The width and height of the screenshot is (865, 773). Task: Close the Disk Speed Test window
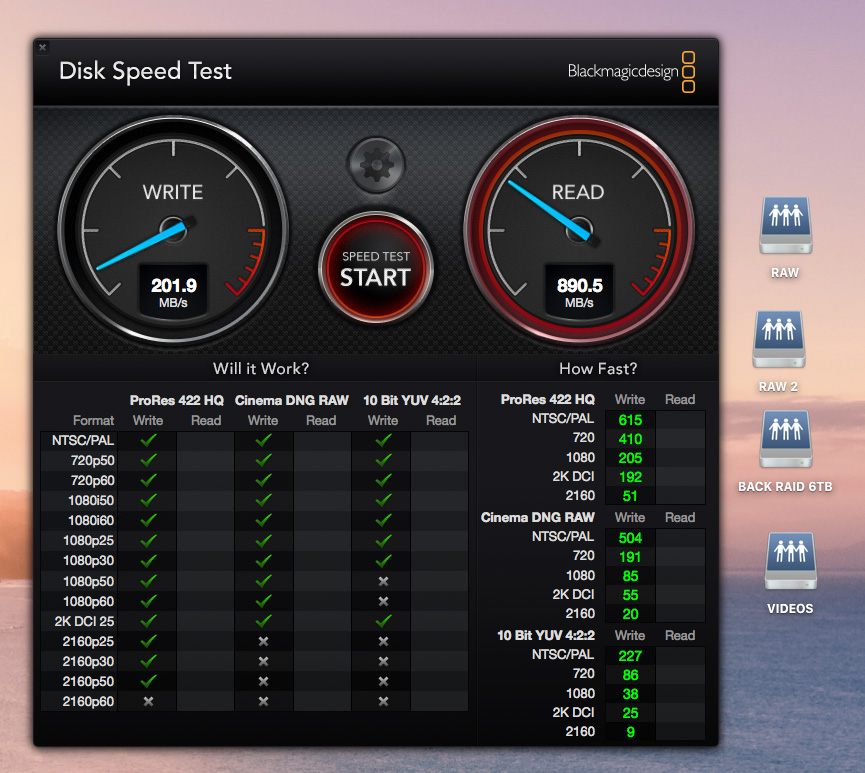point(42,47)
